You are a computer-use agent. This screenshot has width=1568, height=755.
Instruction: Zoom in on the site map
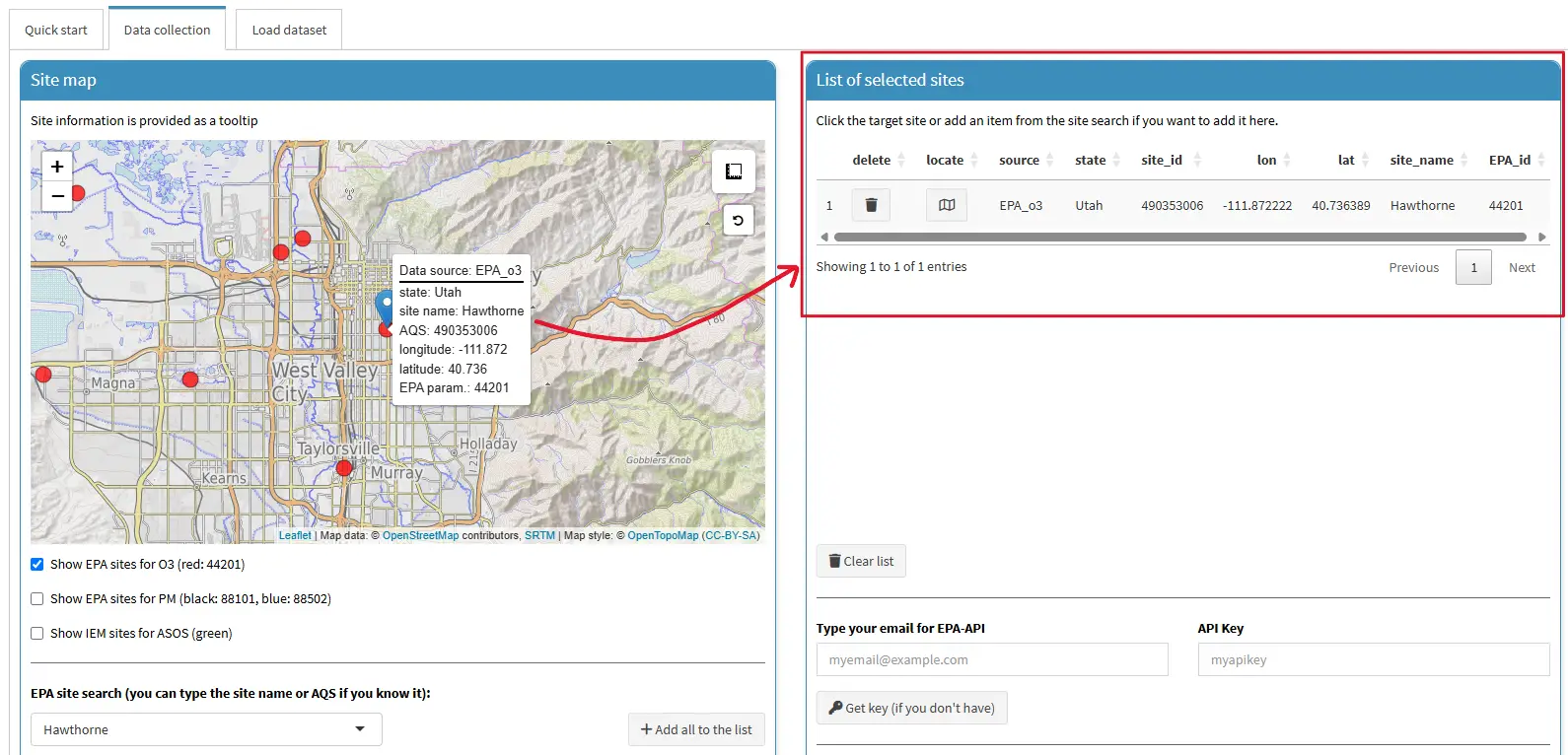57,167
